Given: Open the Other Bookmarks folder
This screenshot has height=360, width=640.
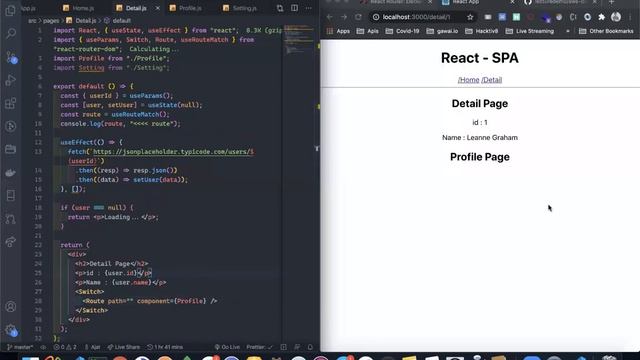Looking at the screenshot, I should (606, 31).
